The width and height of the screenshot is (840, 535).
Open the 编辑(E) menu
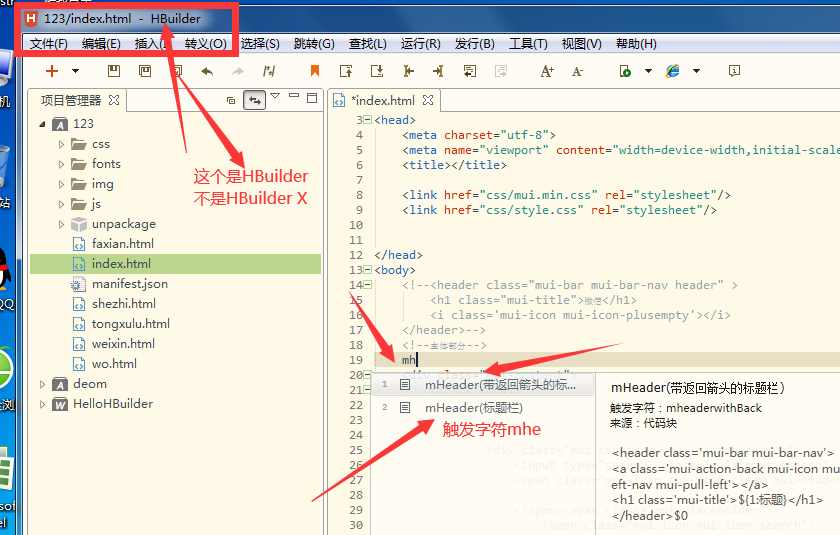[101, 44]
